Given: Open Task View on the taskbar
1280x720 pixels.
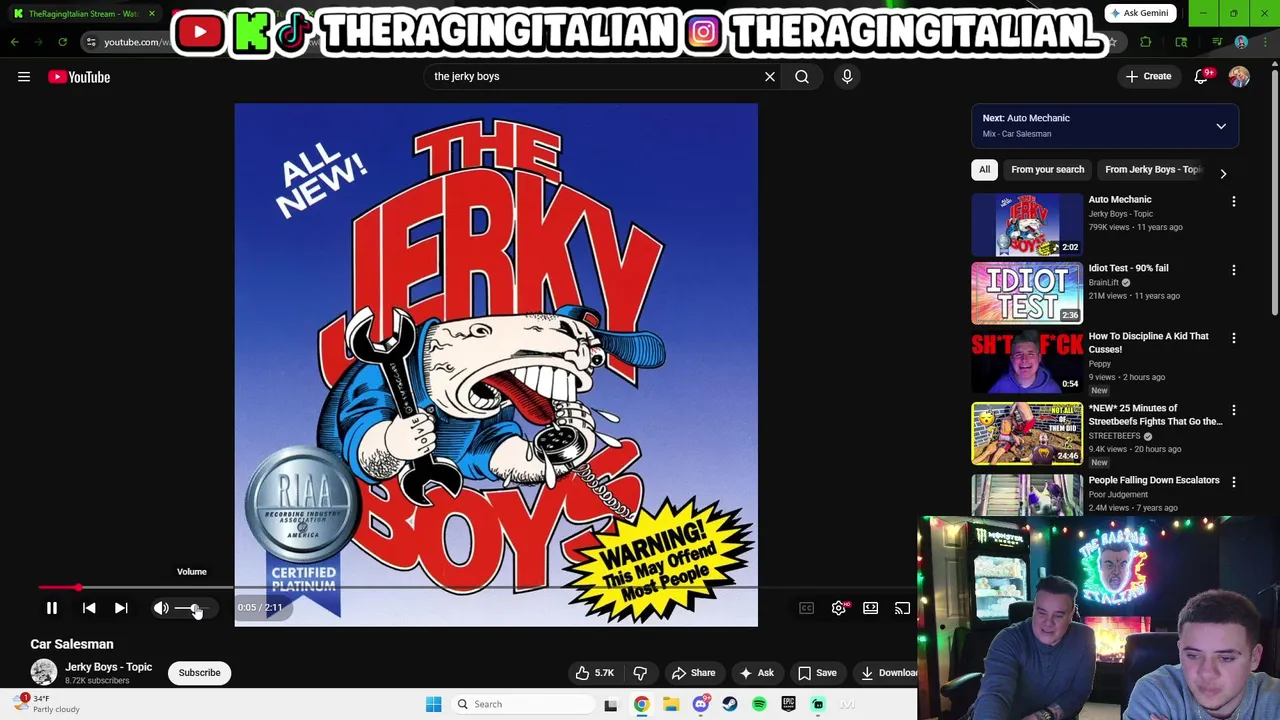Looking at the screenshot, I should pyautogui.click(x=610, y=704).
